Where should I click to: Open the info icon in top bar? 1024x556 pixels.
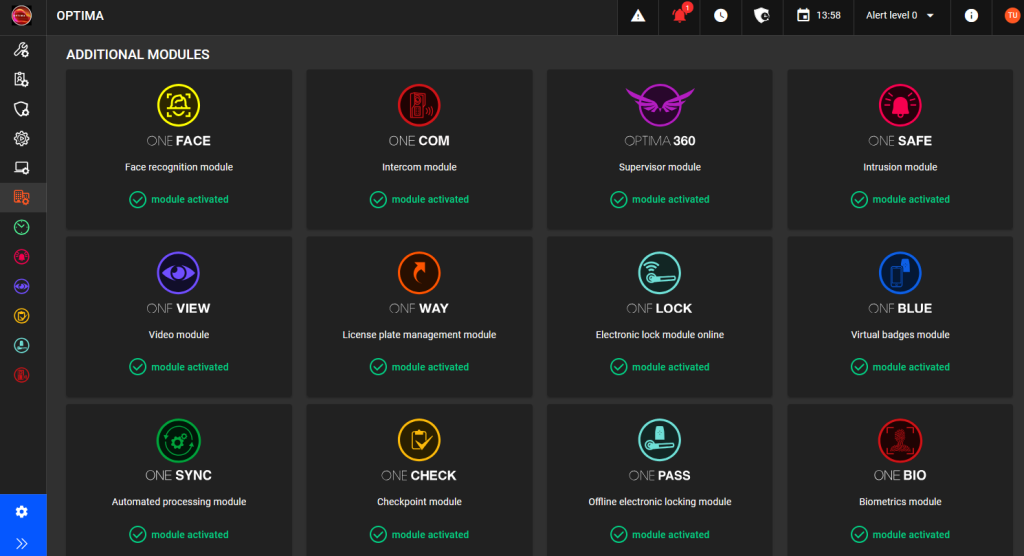point(970,16)
